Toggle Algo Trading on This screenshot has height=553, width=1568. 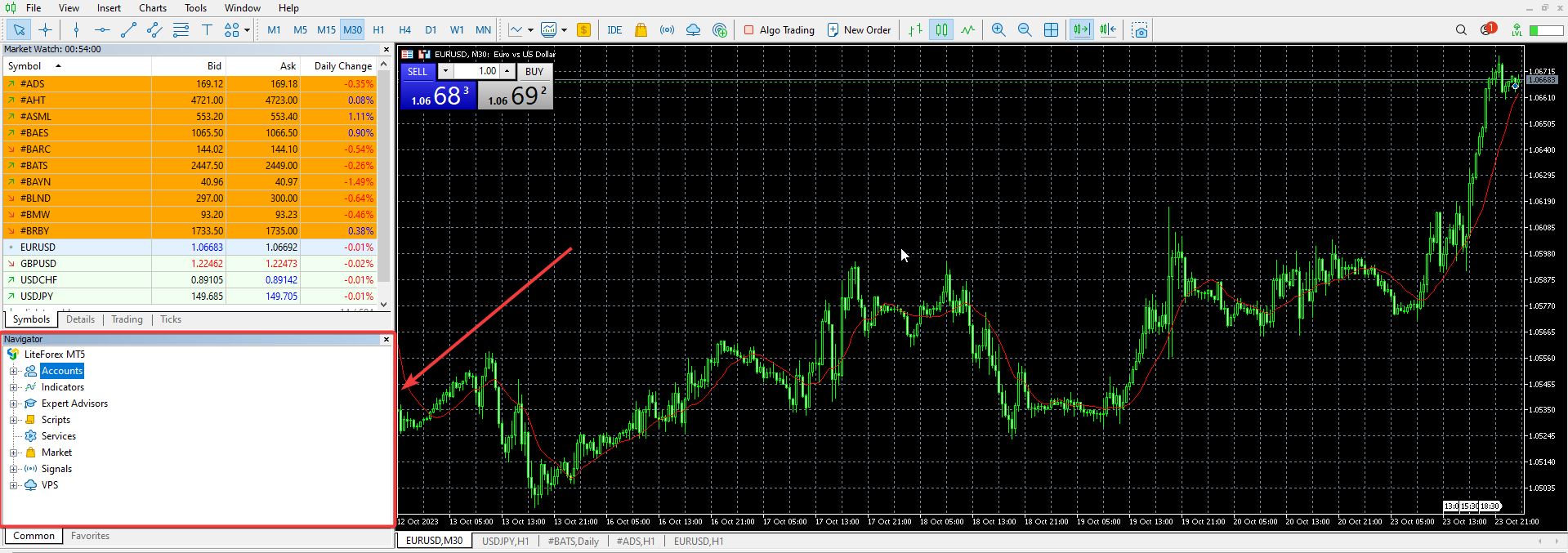[x=779, y=30]
